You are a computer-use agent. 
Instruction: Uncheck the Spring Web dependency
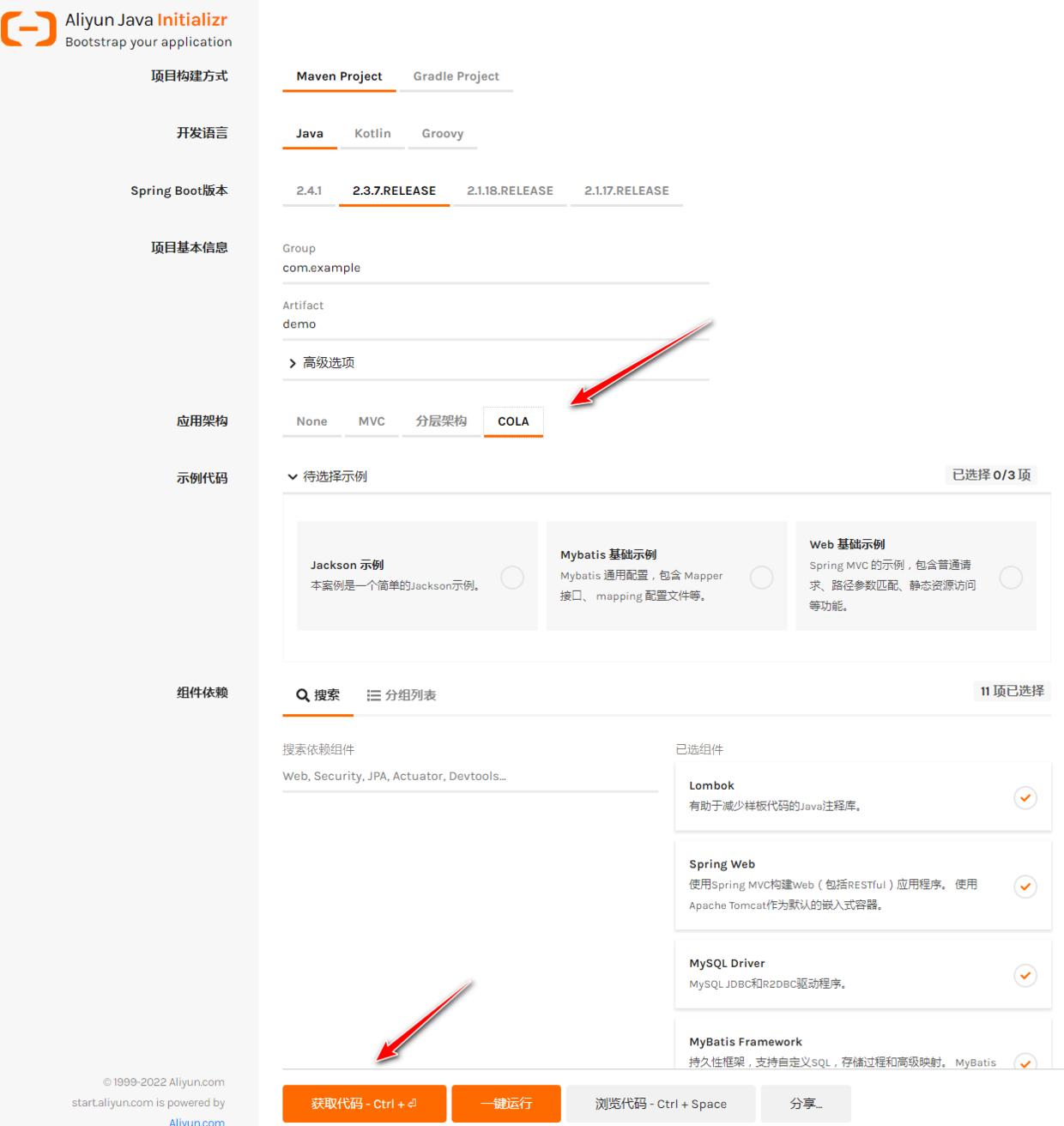[1025, 886]
